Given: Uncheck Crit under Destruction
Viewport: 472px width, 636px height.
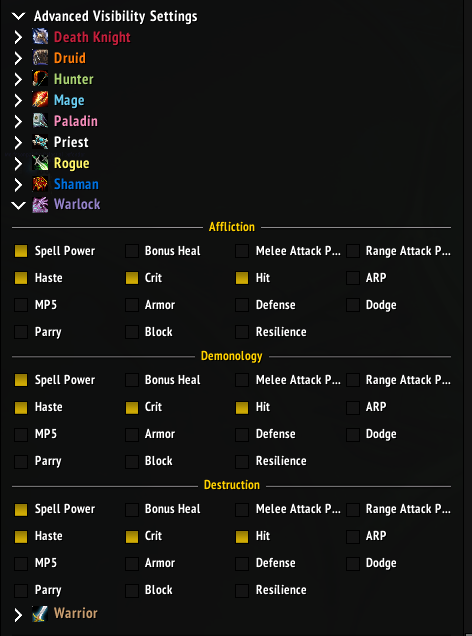Looking at the screenshot, I should (x=132, y=536).
